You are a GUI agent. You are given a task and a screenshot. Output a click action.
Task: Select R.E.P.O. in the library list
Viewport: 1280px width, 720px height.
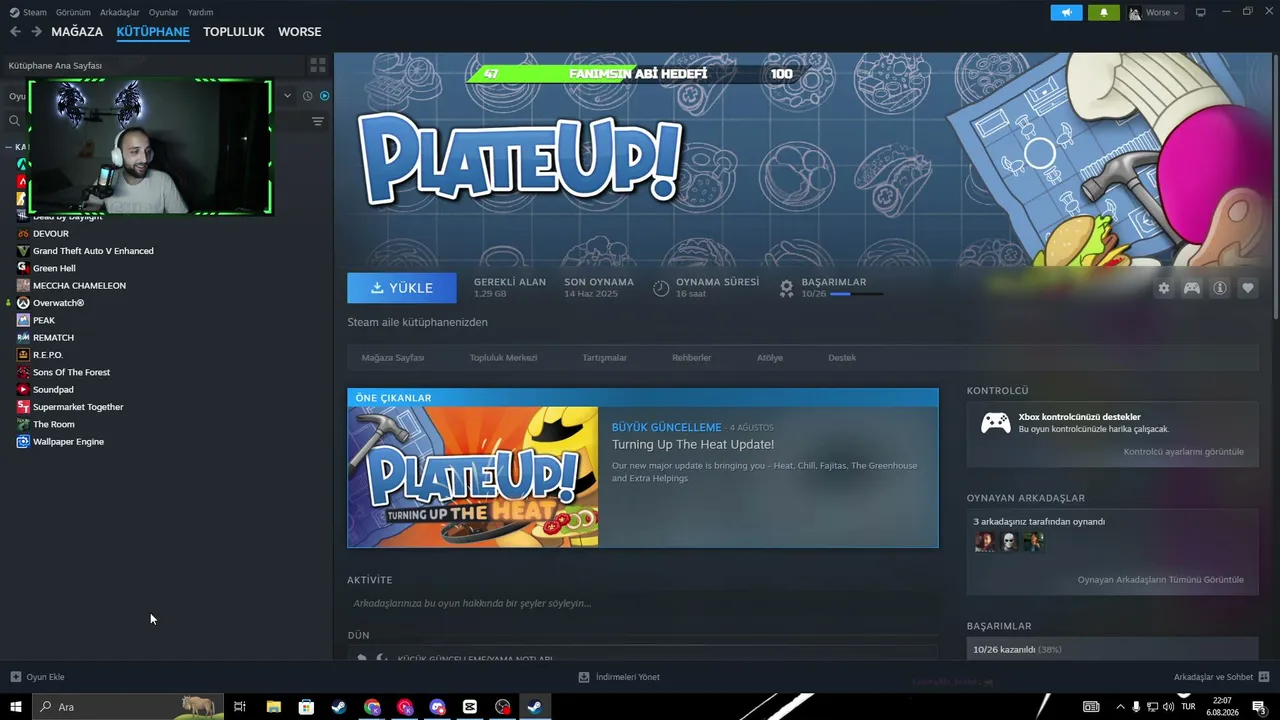pyautogui.click(x=48, y=355)
